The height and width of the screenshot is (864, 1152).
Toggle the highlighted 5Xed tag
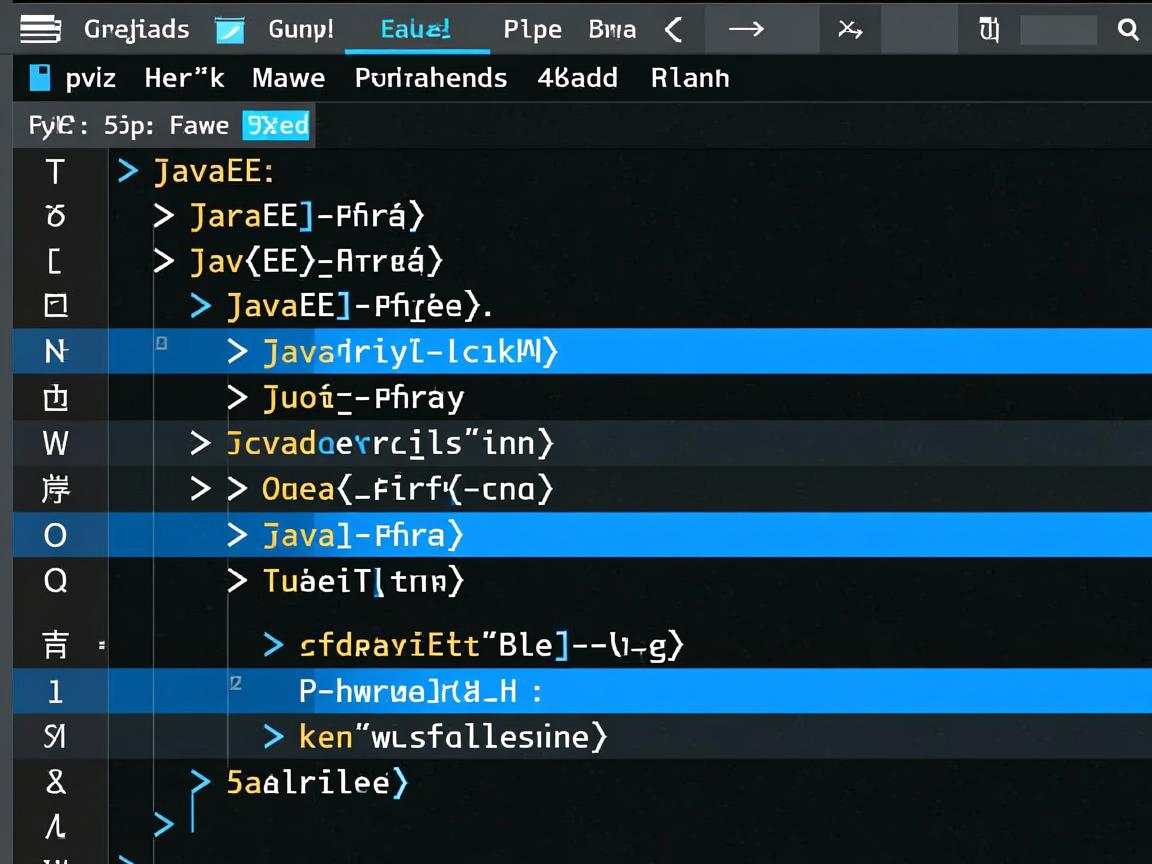(276, 126)
